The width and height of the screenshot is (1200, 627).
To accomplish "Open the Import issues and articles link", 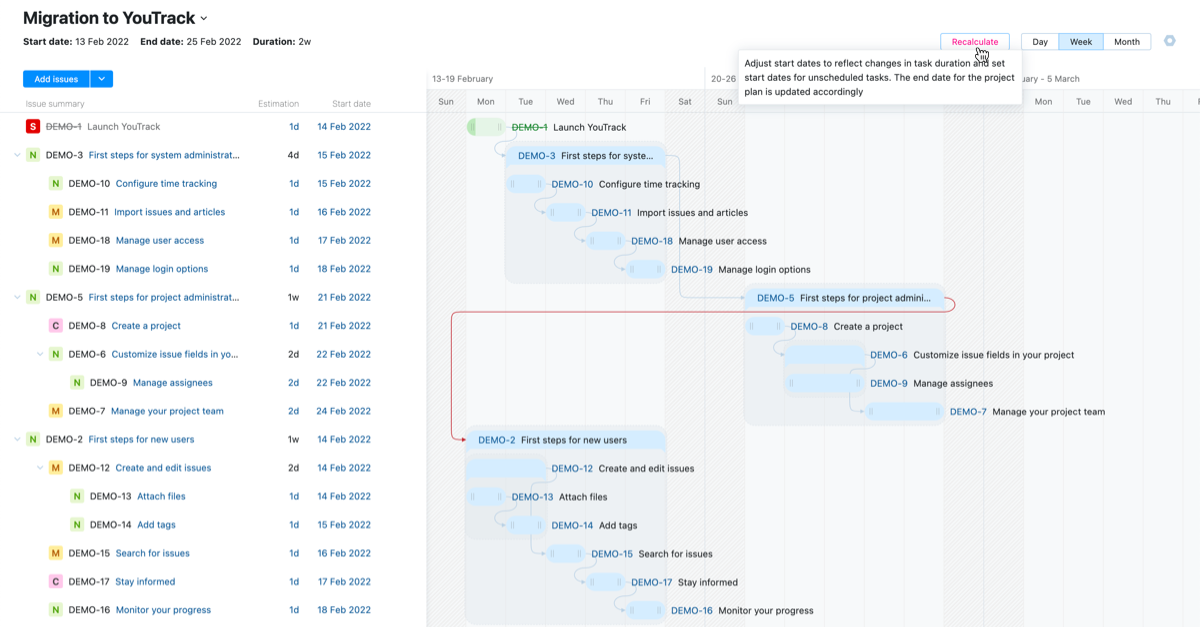I will click(169, 212).
